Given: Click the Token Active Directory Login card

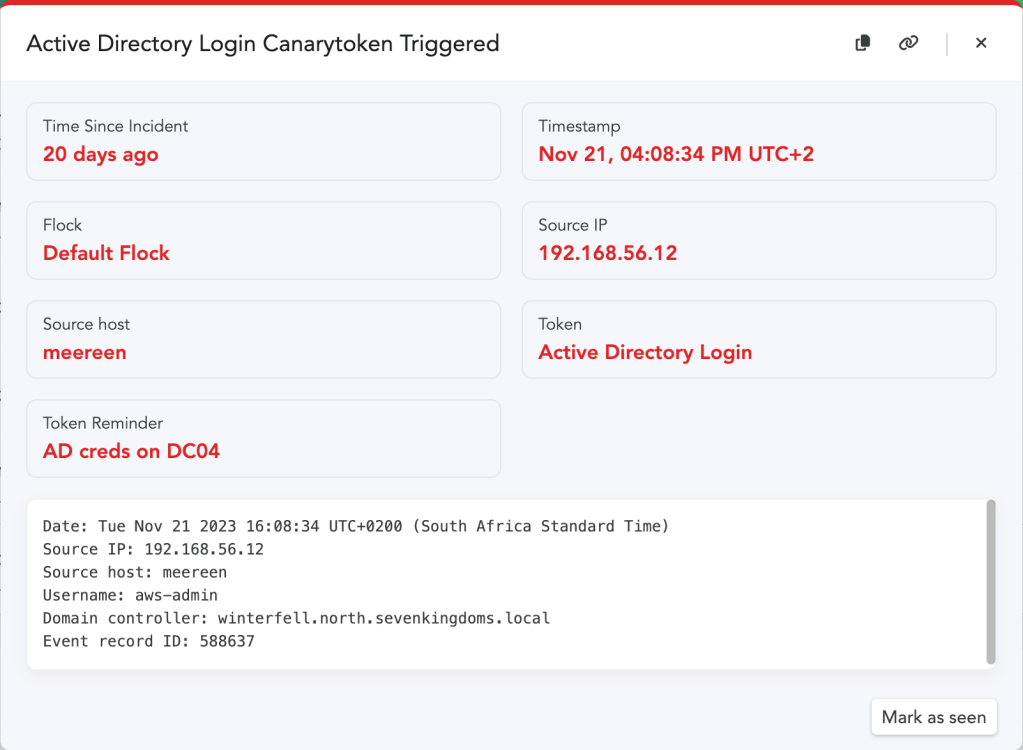Looking at the screenshot, I should point(758,339).
